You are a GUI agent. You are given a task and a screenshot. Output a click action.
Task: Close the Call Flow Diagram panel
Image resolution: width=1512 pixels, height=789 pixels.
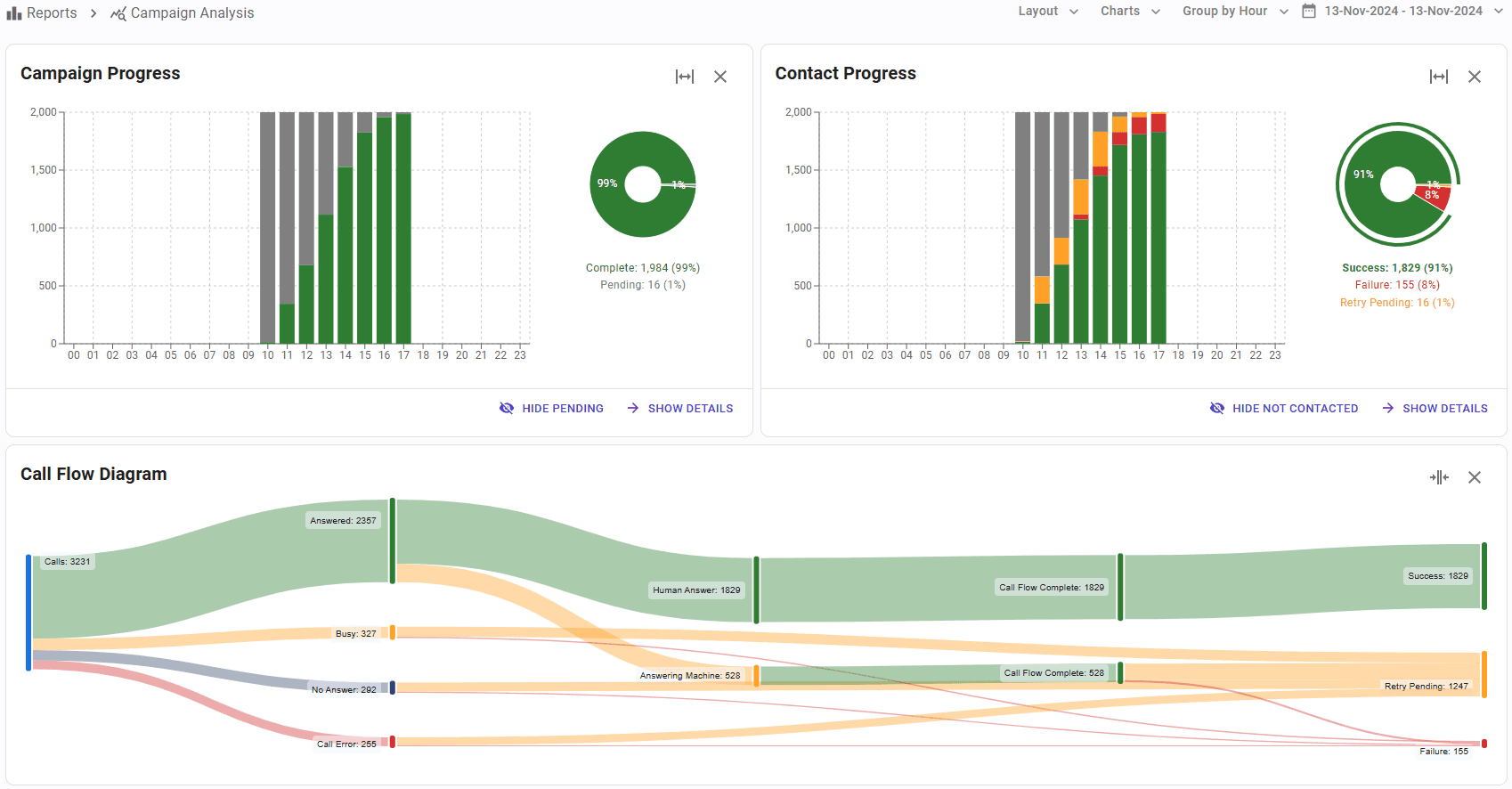(1475, 477)
